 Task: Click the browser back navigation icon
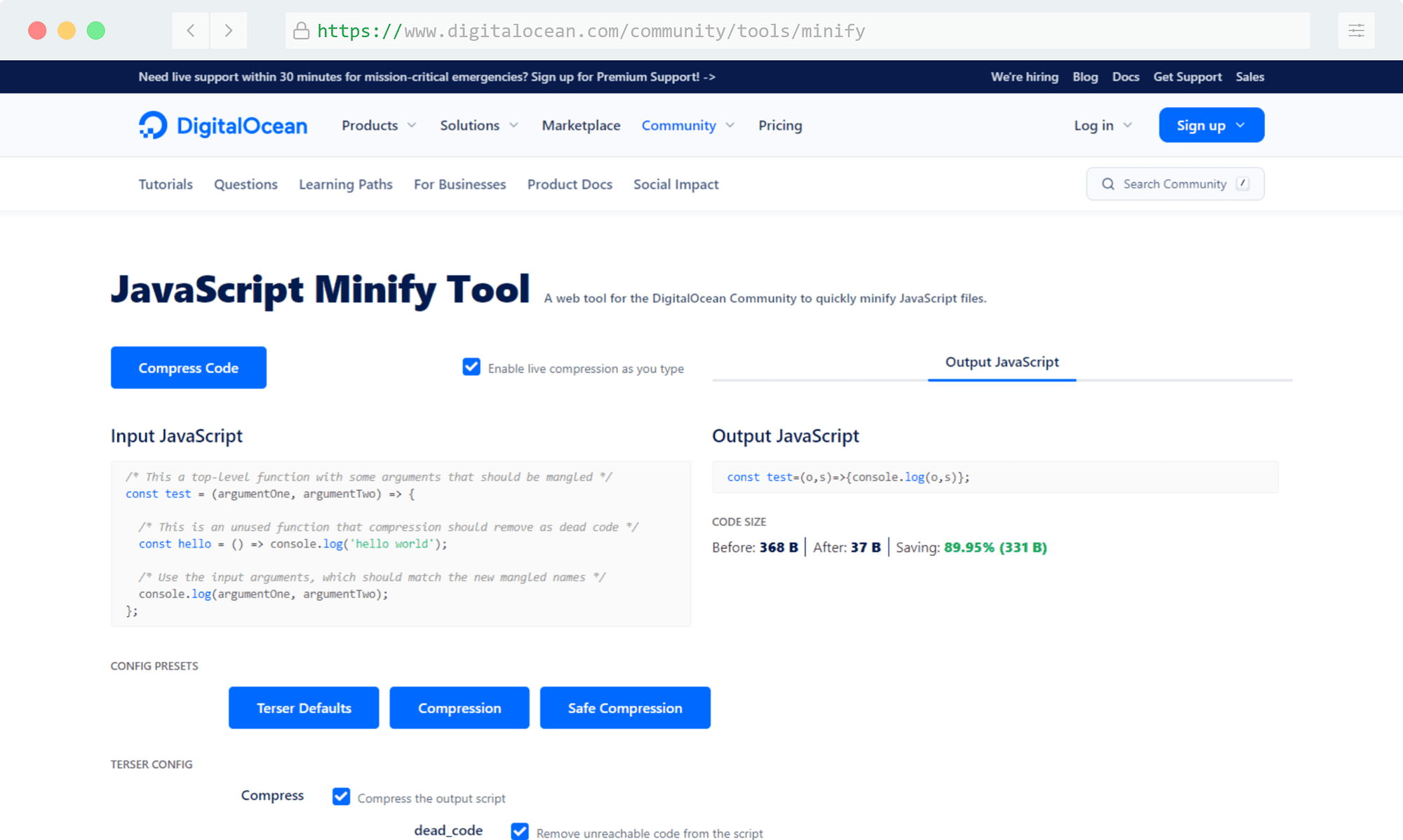pyautogui.click(x=190, y=31)
